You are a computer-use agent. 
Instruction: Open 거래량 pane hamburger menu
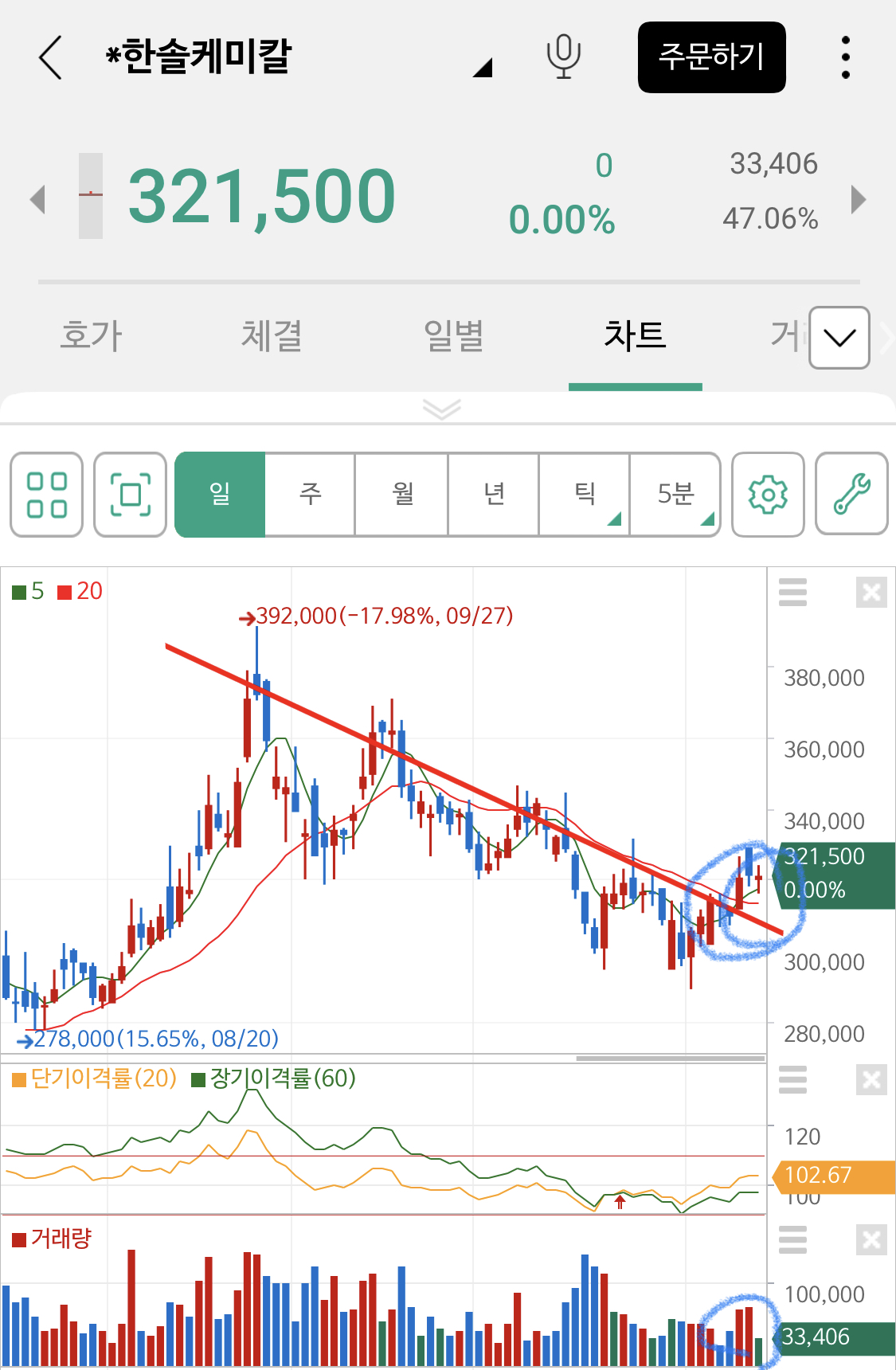point(792,1240)
